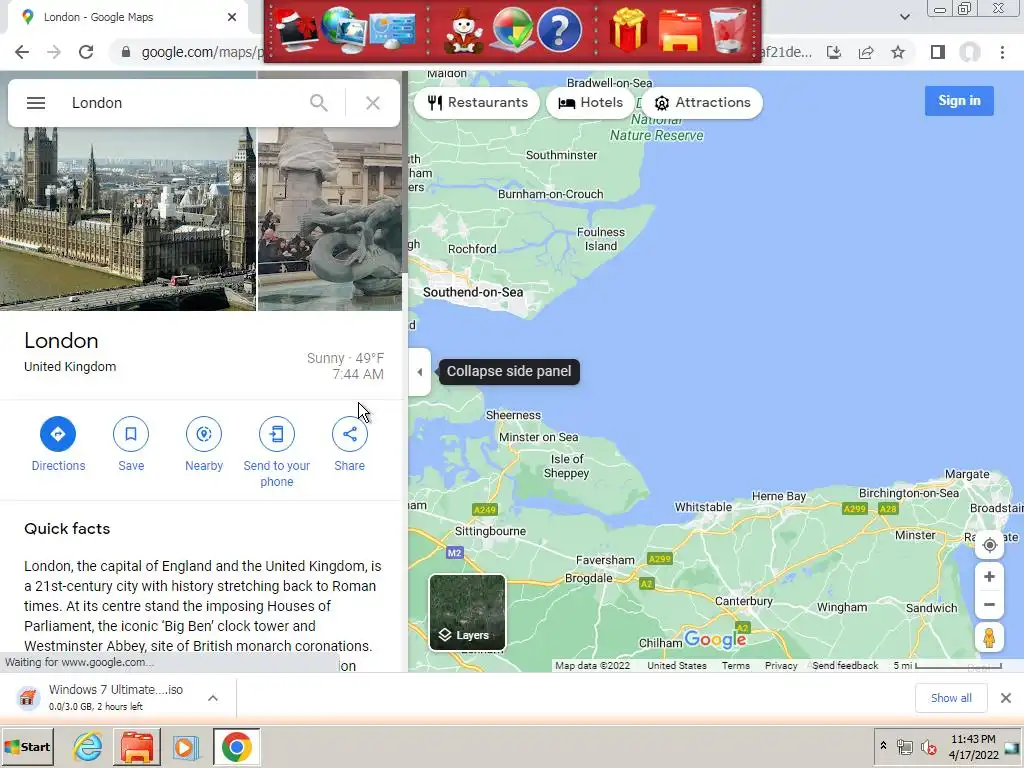Collapse the side panel arrow
The width and height of the screenshot is (1024, 768).
pyautogui.click(x=419, y=372)
